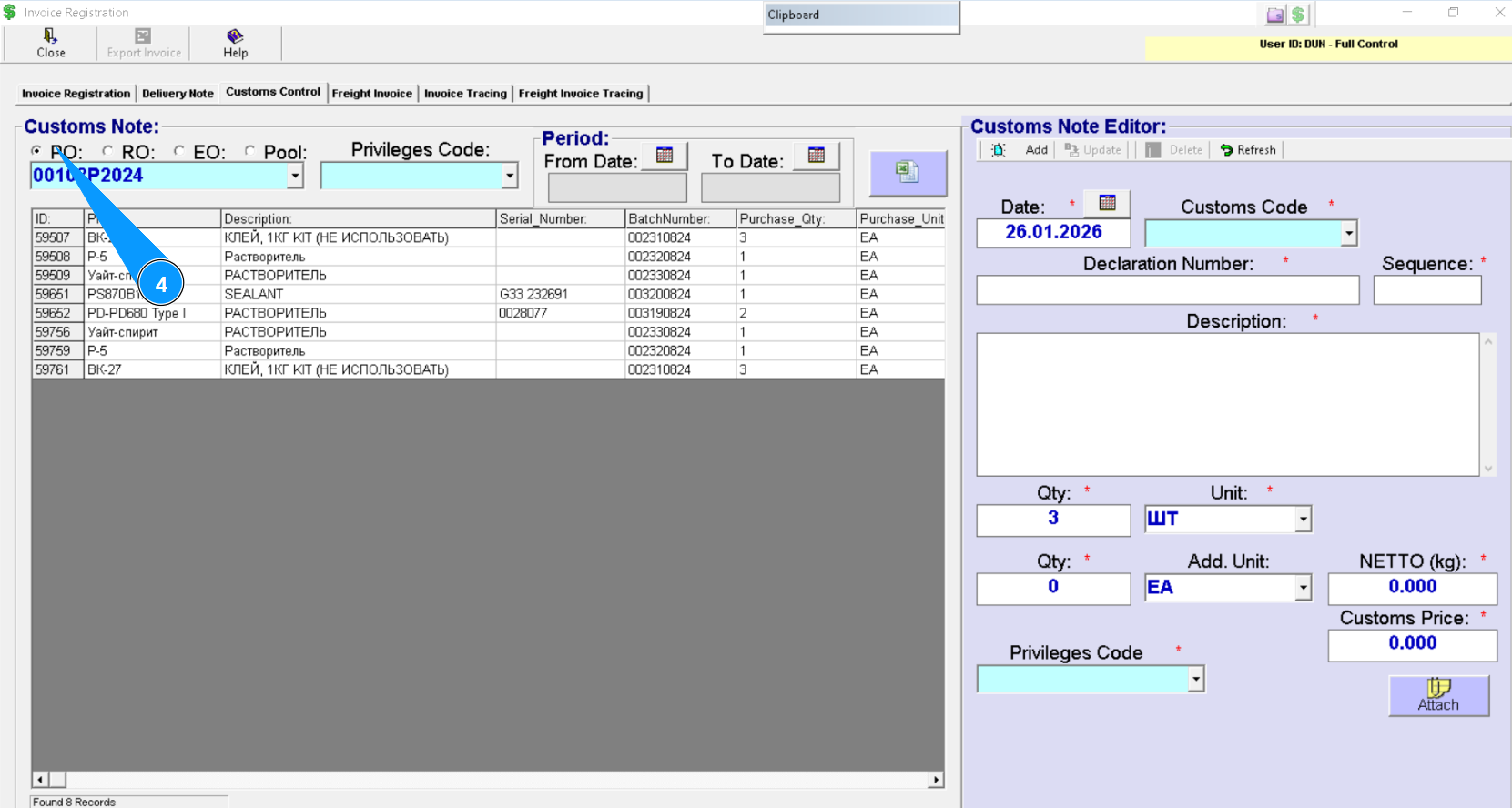Select the RO radio button
The image size is (1512, 808).
[107, 151]
